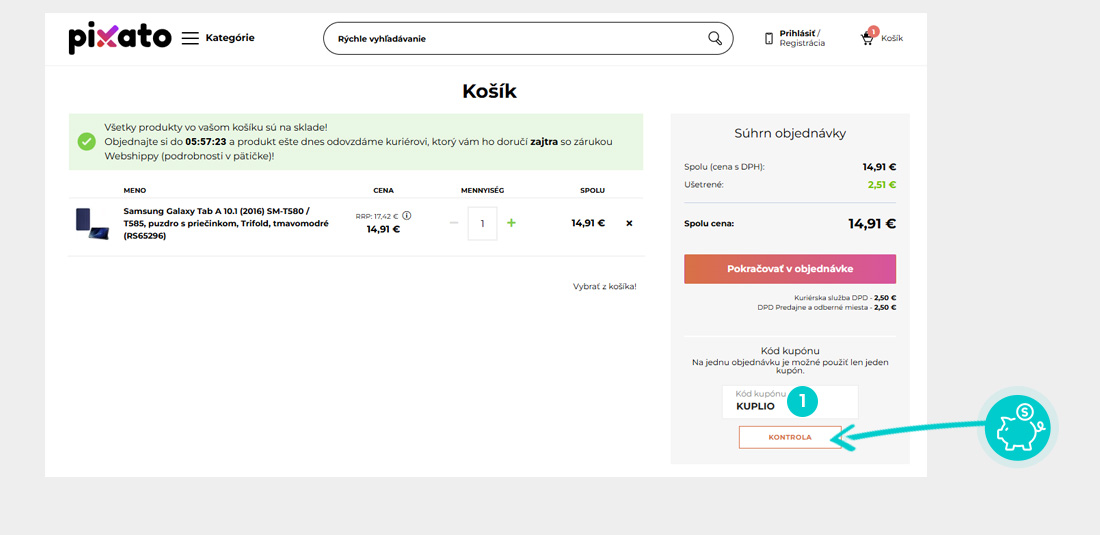Image resolution: width=1100 pixels, height=535 pixels.
Task: Click the Registrácia link
Action: point(802,43)
